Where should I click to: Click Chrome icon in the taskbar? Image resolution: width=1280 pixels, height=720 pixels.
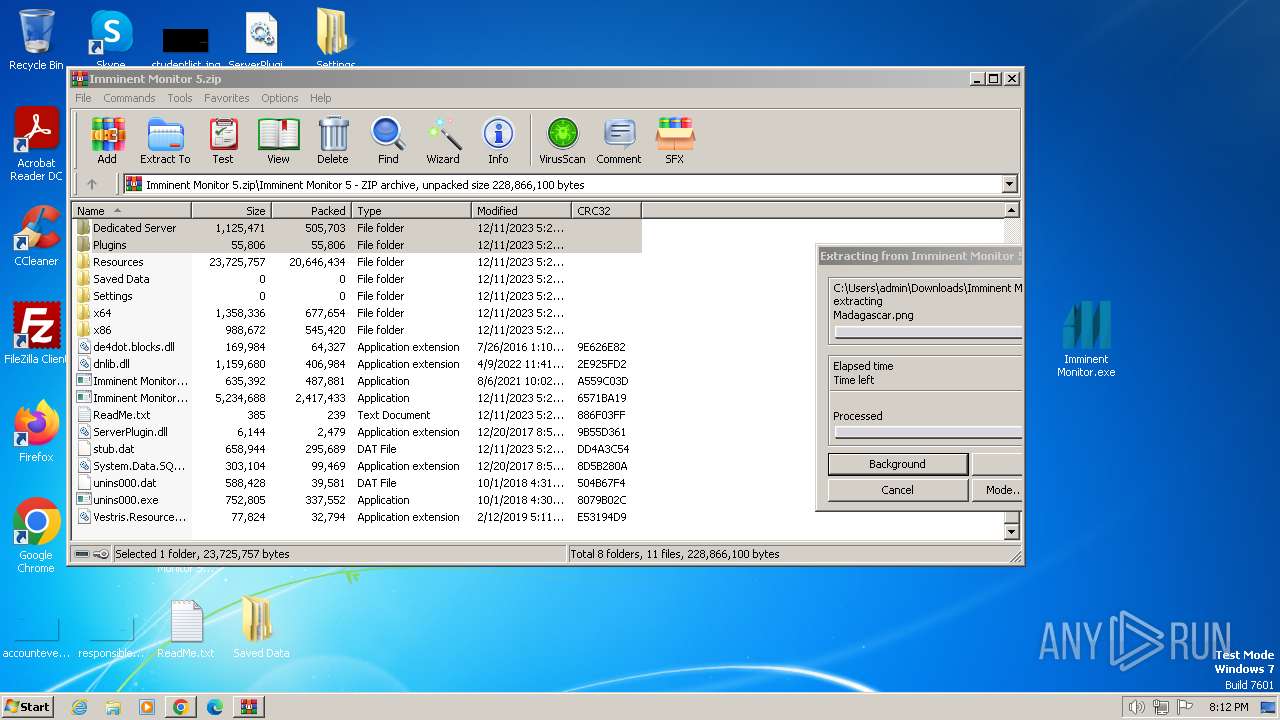tap(180, 707)
